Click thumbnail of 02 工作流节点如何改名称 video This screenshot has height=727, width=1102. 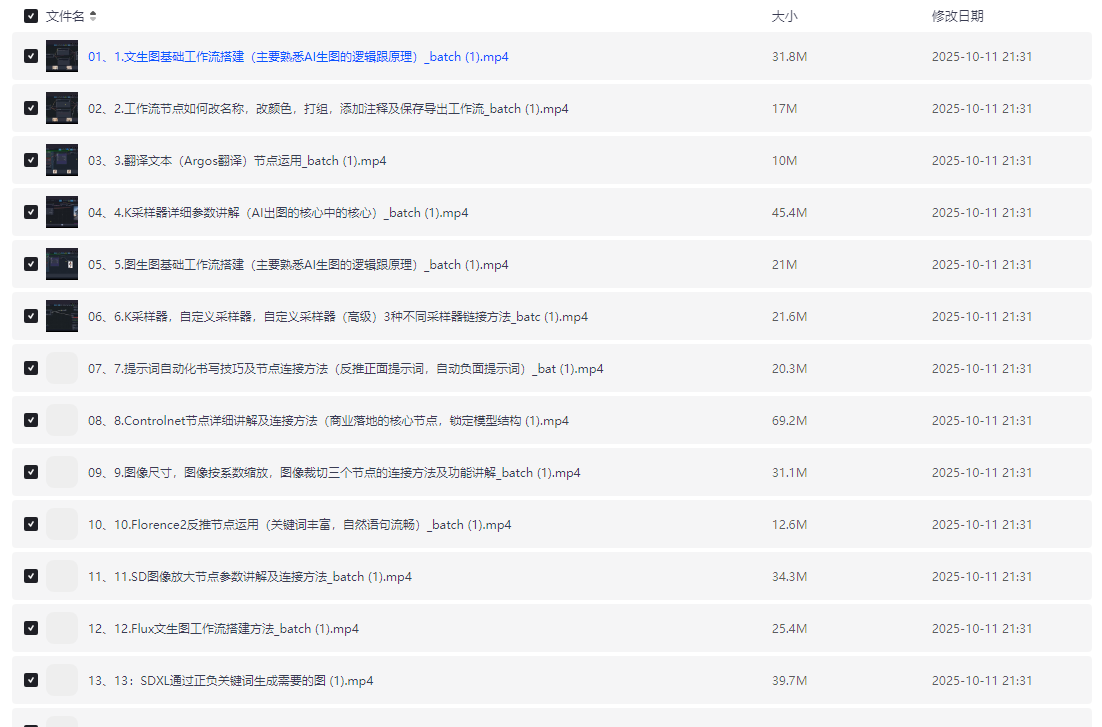(x=62, y=108)
